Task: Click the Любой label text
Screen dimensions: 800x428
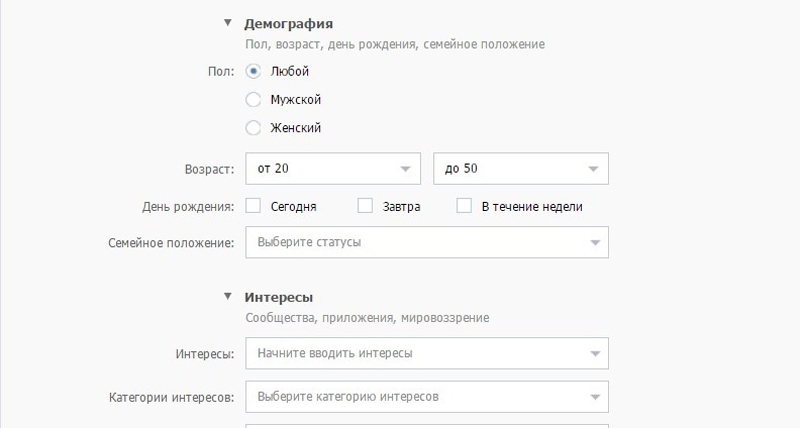Action: click(x=290, y=71)
